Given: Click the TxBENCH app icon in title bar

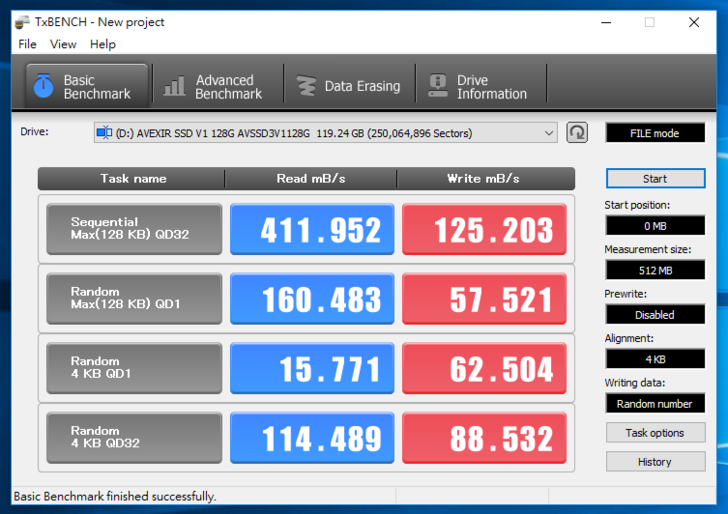Looking at the screenshot, I should click(21, 22).
